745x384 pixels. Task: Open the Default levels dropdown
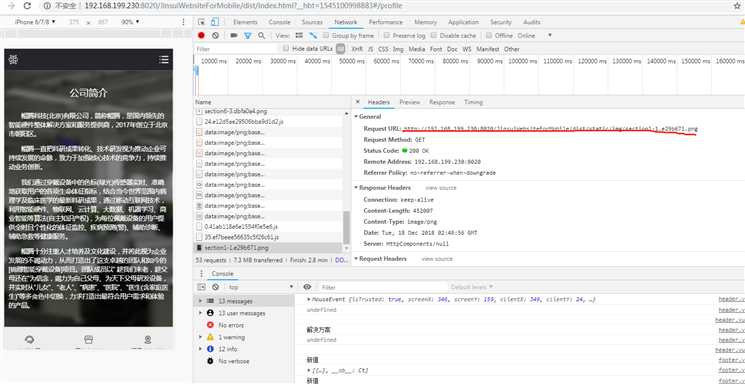[x=471, y=287]
